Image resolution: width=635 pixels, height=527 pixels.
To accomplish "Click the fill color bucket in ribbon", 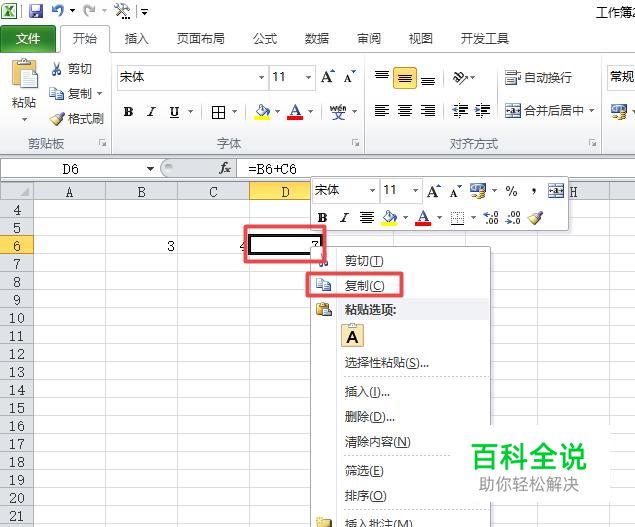I will click(262, 111).
